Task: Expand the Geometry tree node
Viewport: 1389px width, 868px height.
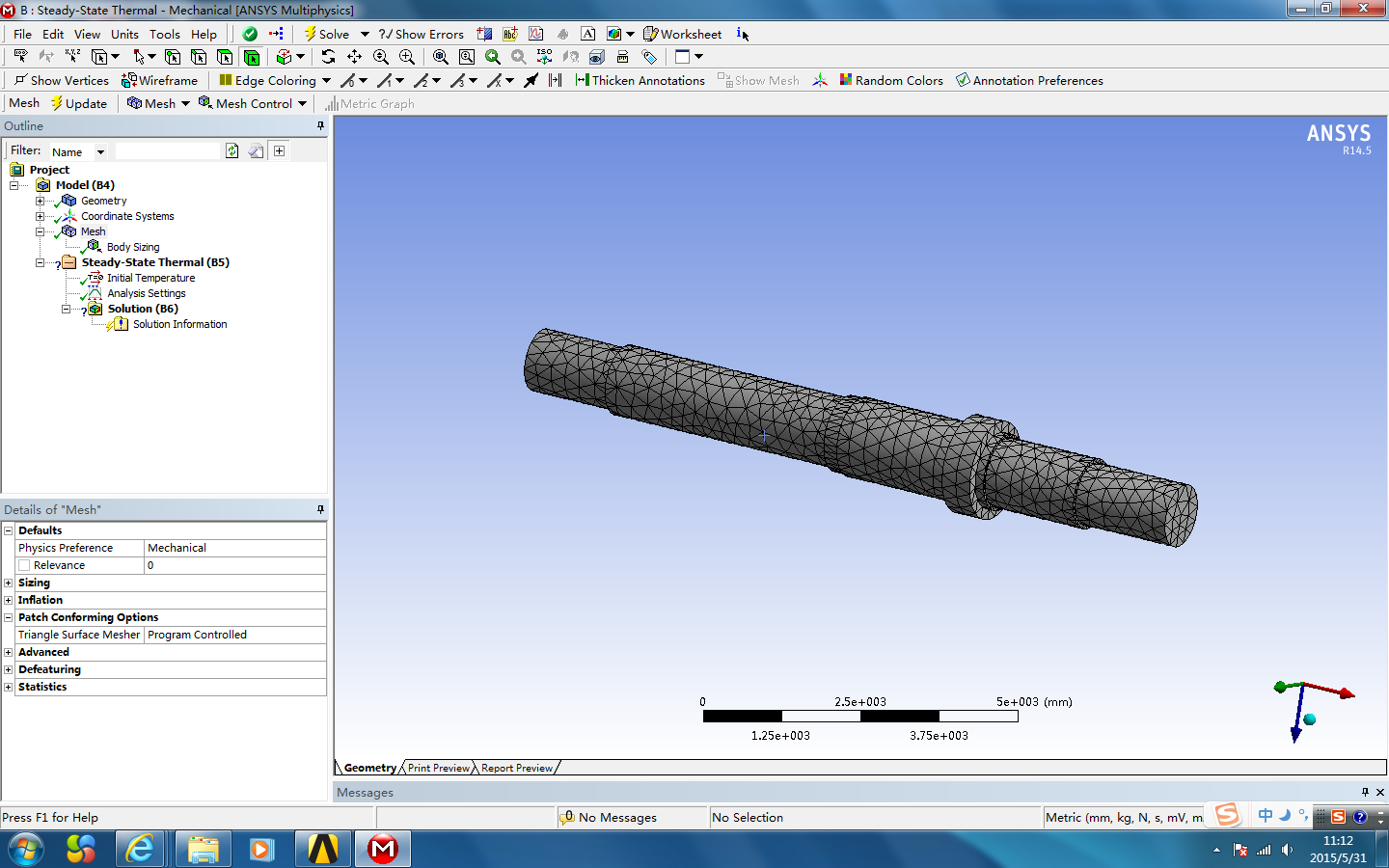Action: (x=40, y=201)
